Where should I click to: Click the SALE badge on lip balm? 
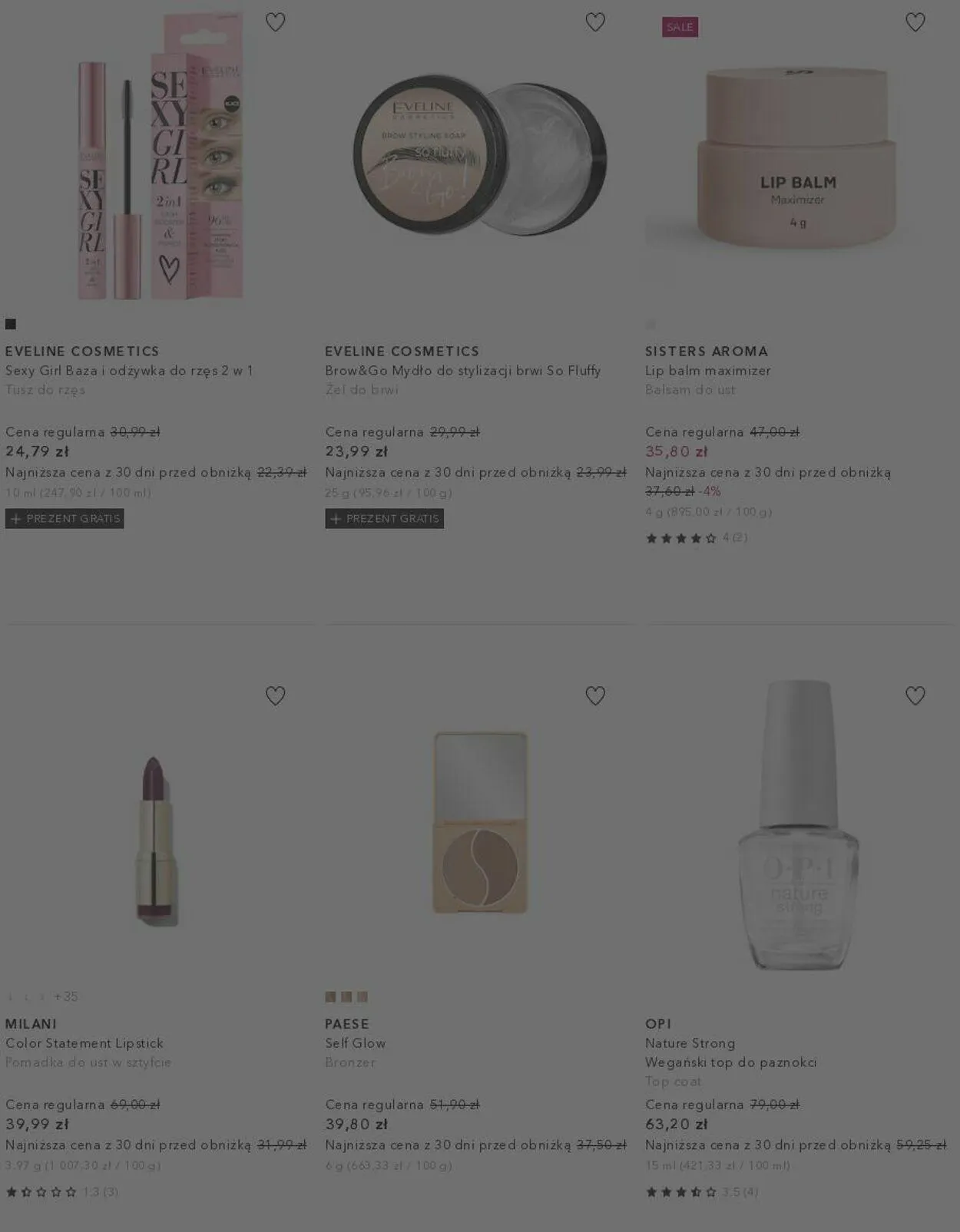point(680,27)
